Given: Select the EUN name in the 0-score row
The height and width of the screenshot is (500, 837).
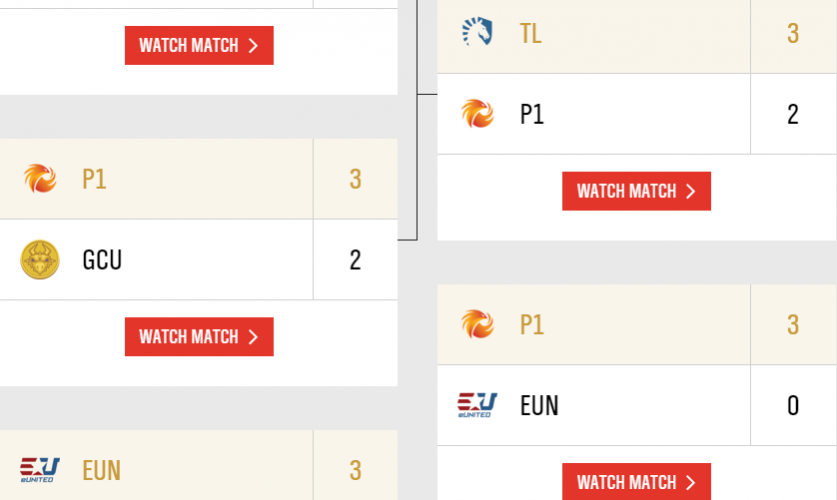Looking at the screenshot, I should pos(539,405).
